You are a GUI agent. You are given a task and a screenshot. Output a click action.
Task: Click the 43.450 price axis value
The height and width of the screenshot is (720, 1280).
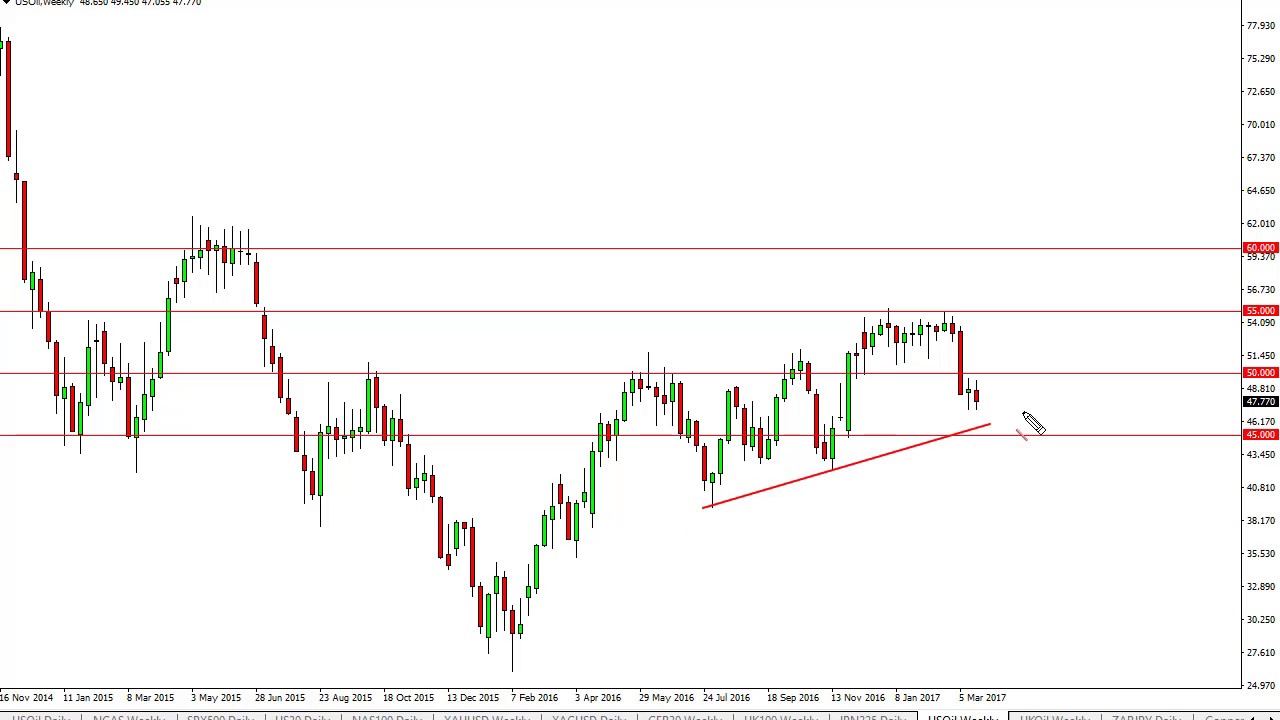[x=1261, y=454]
